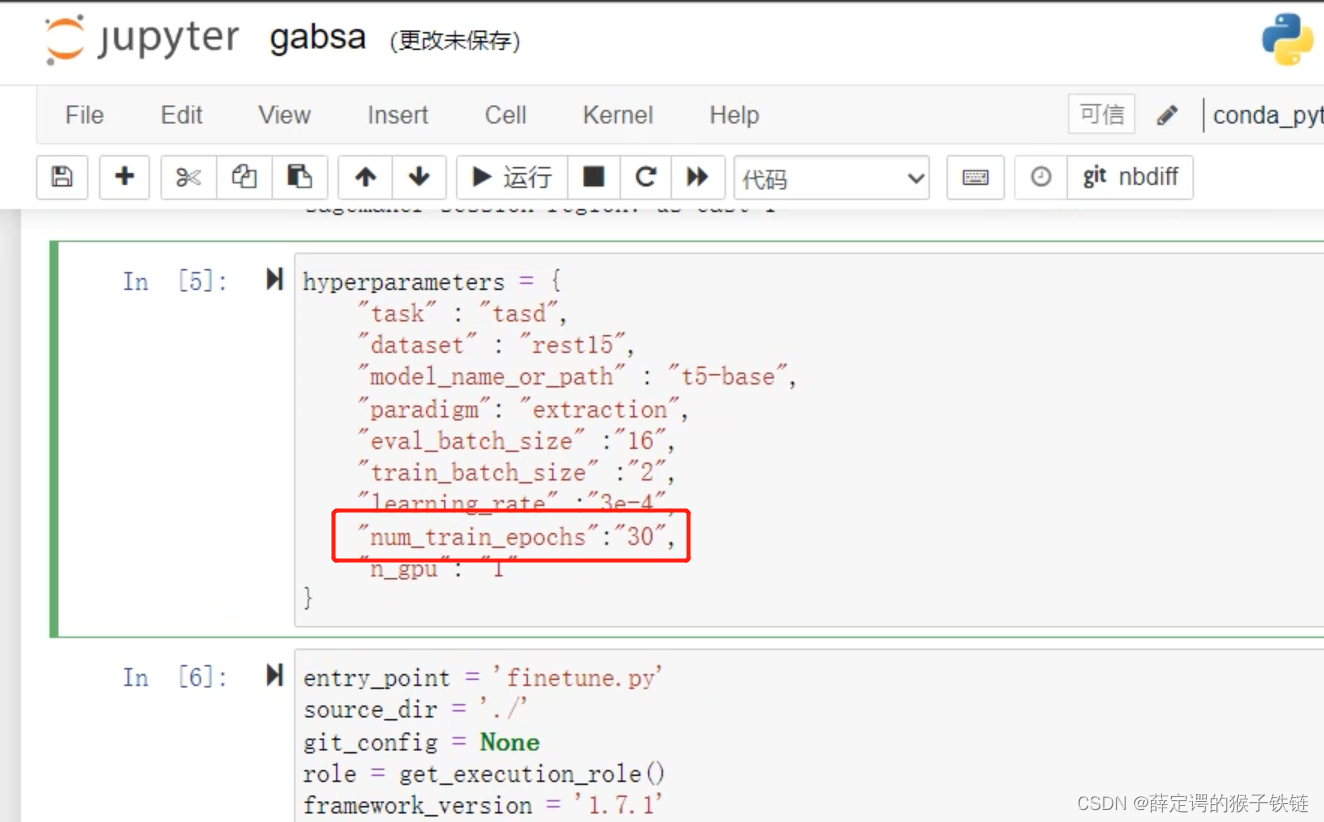This screenshot has height=822, width=1324.
Task: Rename the notebook title gabsa
Action: coord(318,39)
